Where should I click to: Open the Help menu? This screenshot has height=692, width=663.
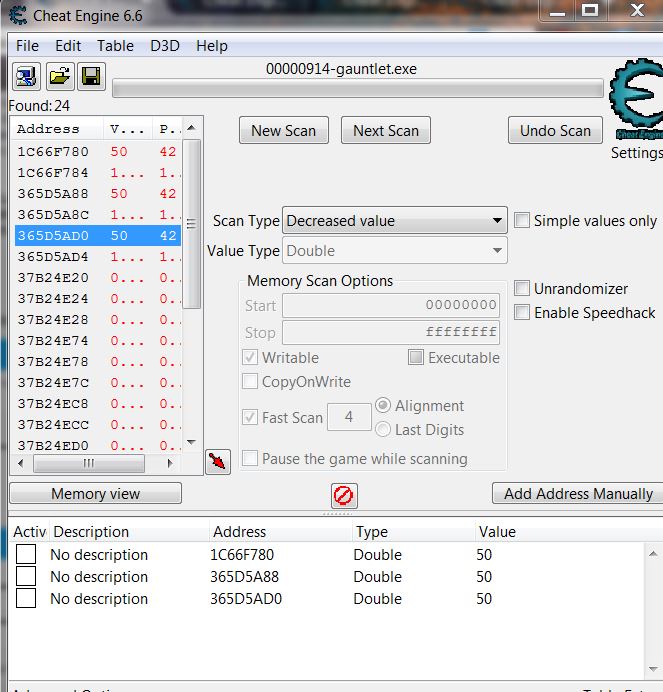[212, 46]
